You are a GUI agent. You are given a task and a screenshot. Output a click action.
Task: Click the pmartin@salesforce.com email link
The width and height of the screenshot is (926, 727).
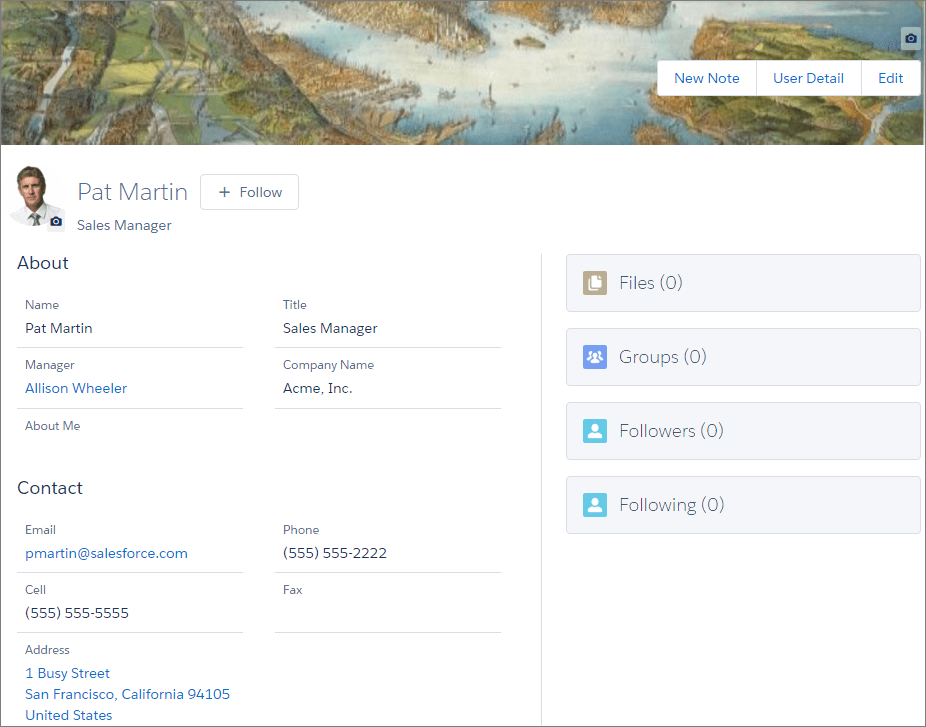[106, 553]
